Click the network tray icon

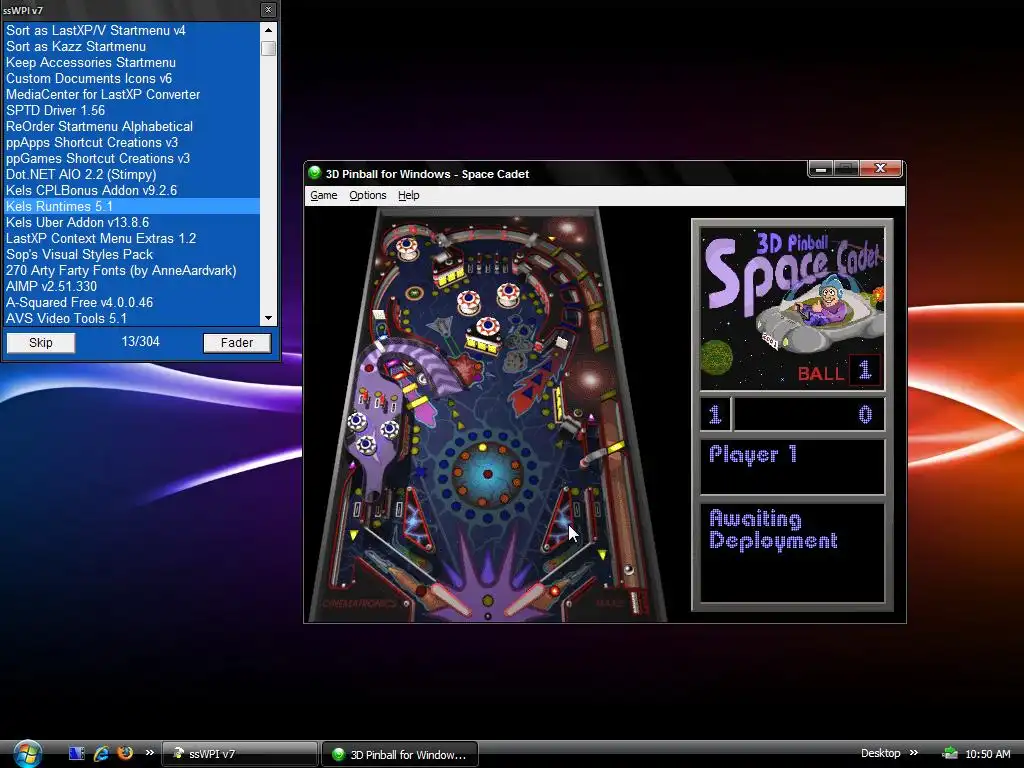pos(950,754)
